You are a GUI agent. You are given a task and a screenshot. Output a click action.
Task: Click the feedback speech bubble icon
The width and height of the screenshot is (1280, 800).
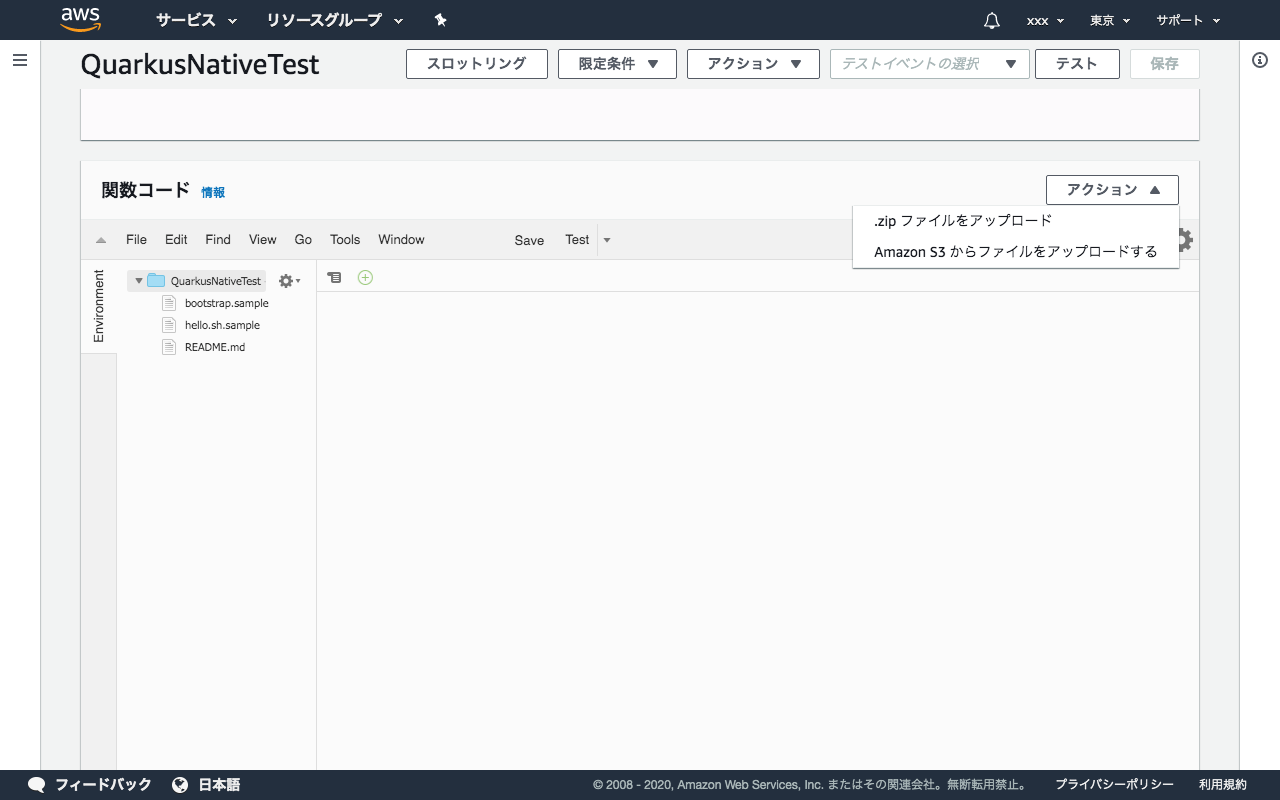click(37, 785)
